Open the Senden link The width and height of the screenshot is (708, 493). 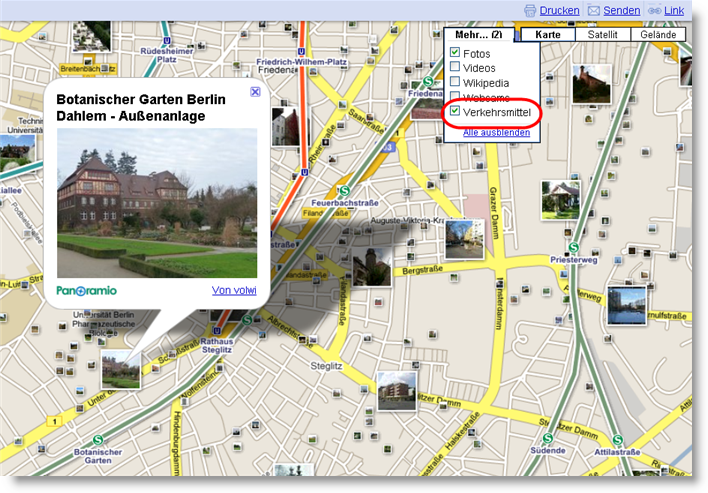pos(621,10)
